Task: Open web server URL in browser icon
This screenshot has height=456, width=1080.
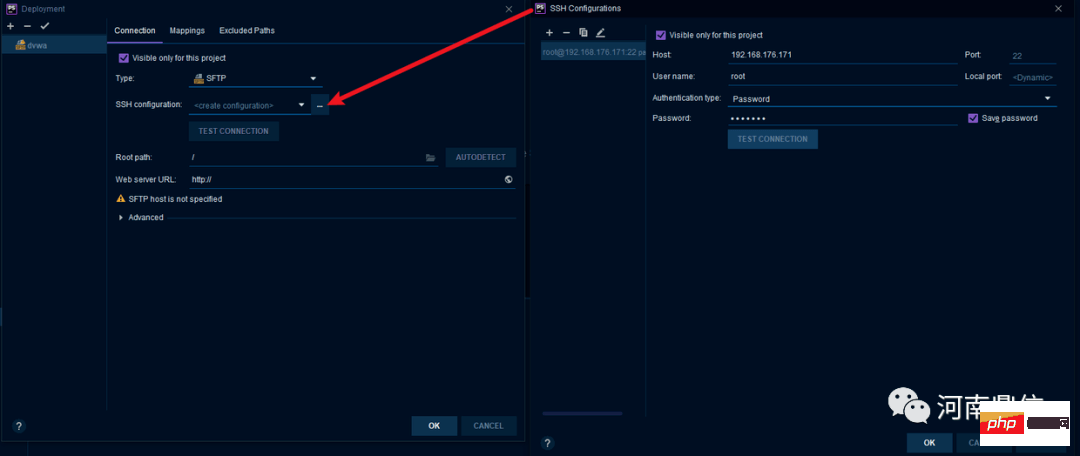Action: (x=508, y=179)
